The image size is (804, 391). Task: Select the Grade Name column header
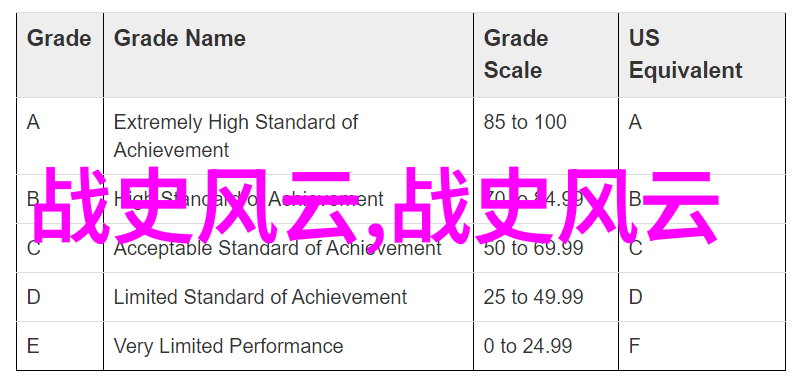[288, 55]
